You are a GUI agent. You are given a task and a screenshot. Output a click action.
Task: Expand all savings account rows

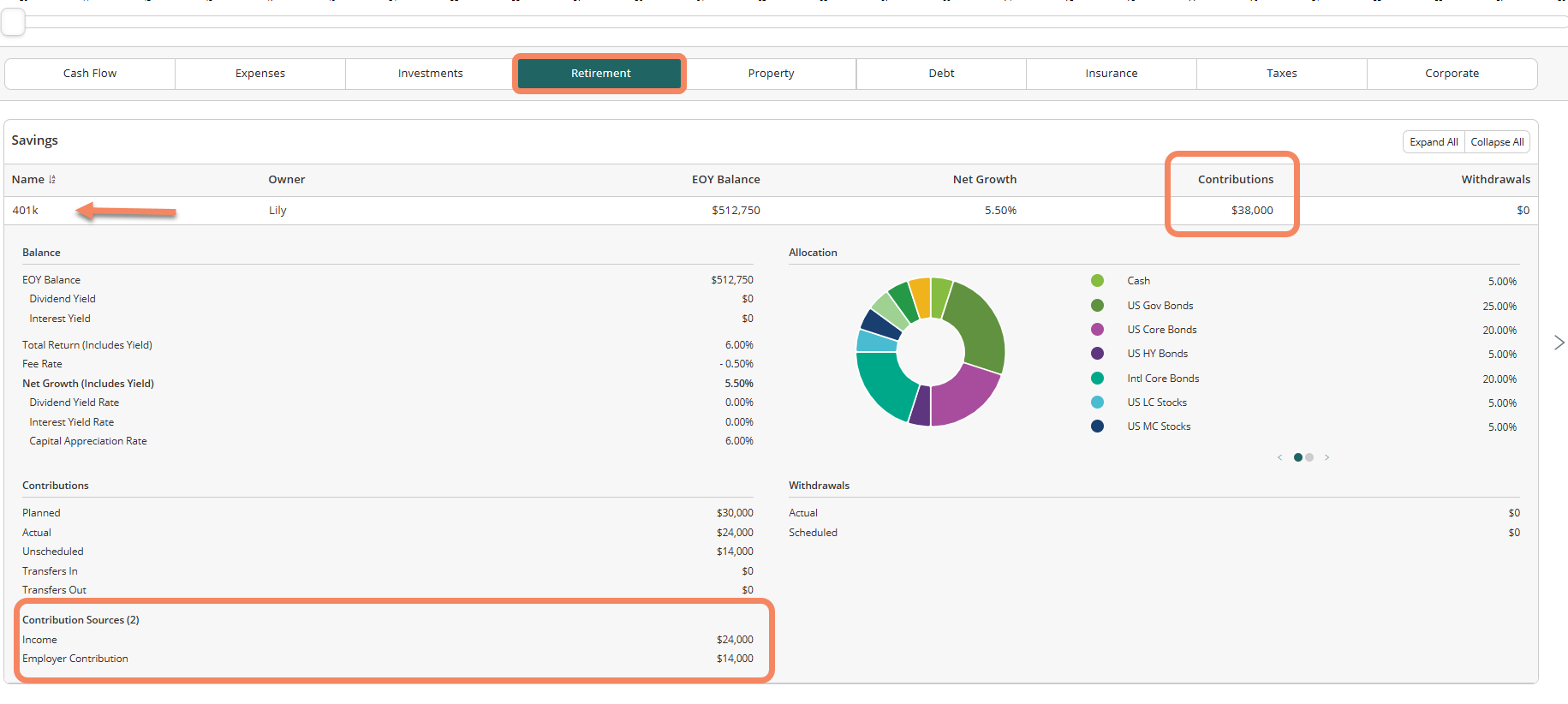point(1434,142)
